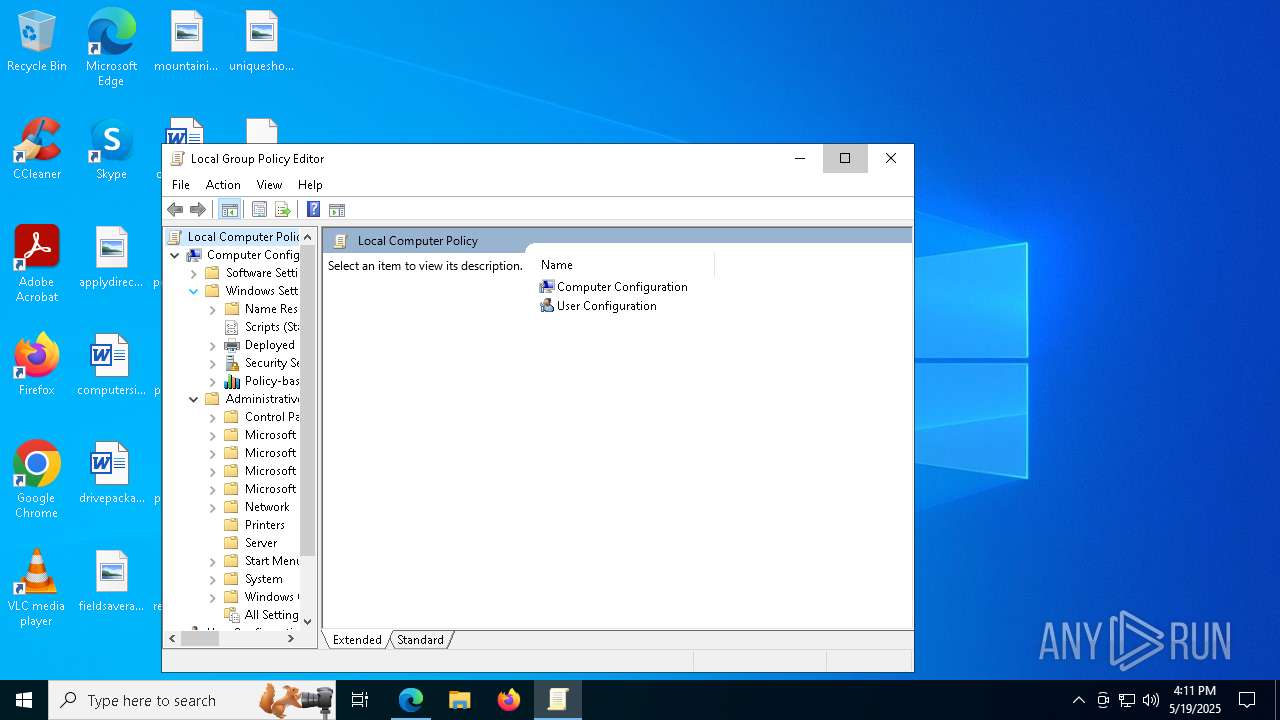Screen dimensions: 1280x720
Task: Click the tree's horizontal scroll-right arrow
Action: coord(291,639)
